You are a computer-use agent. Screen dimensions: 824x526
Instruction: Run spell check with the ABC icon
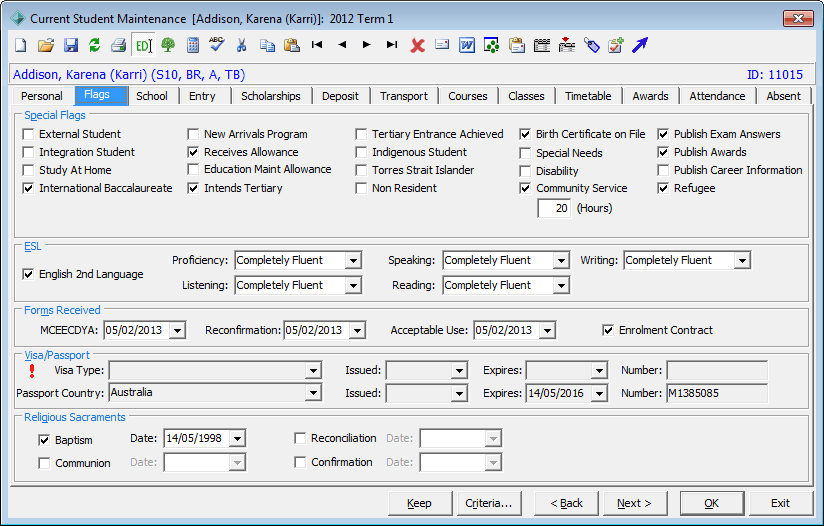[217, 45]
